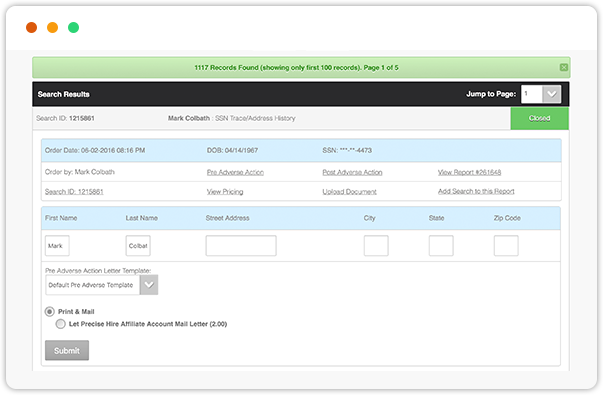Focus the City input box
Screen dimensions: 603x395
(x=376, y=246)
